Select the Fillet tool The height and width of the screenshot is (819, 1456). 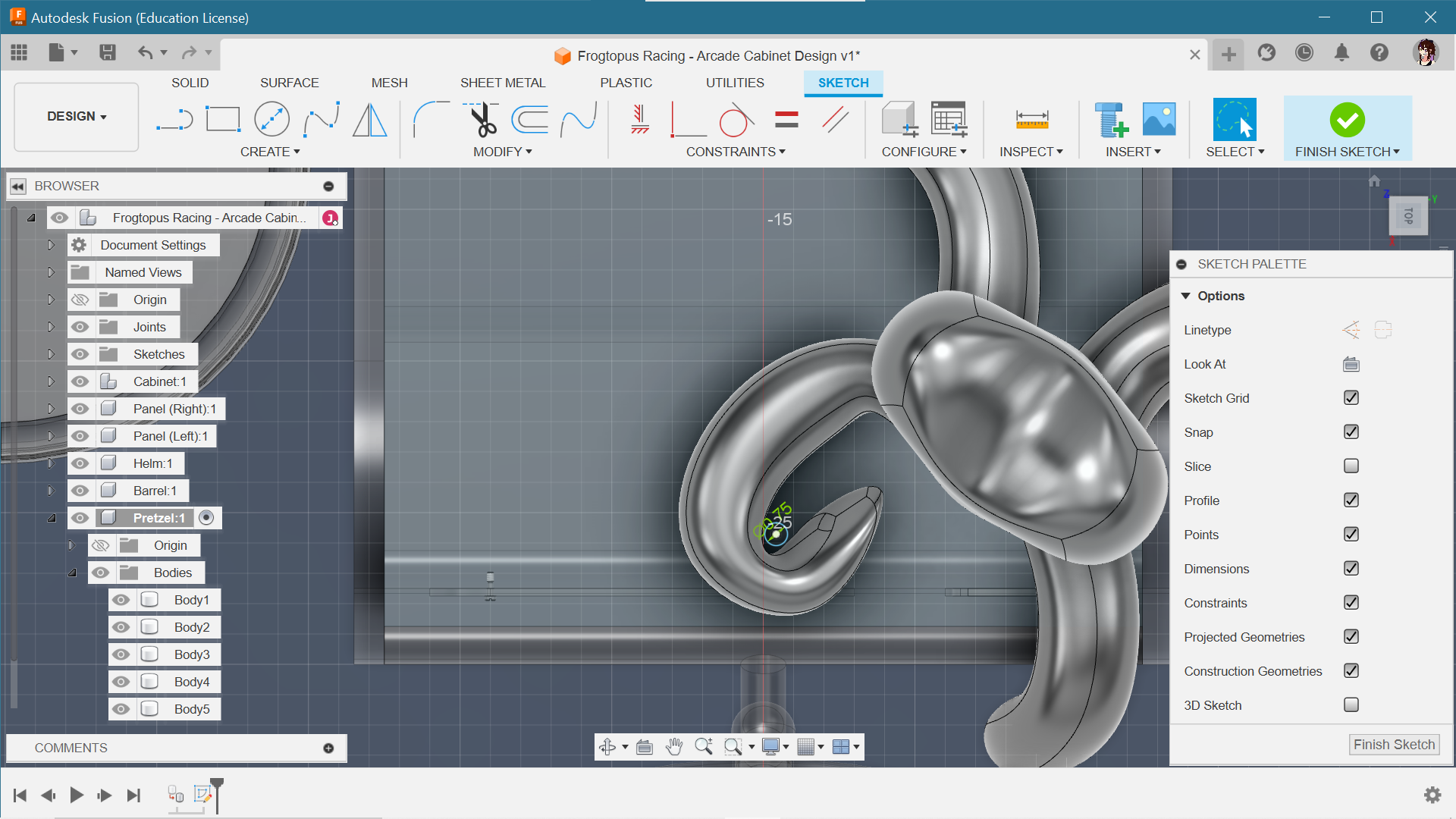431,120
